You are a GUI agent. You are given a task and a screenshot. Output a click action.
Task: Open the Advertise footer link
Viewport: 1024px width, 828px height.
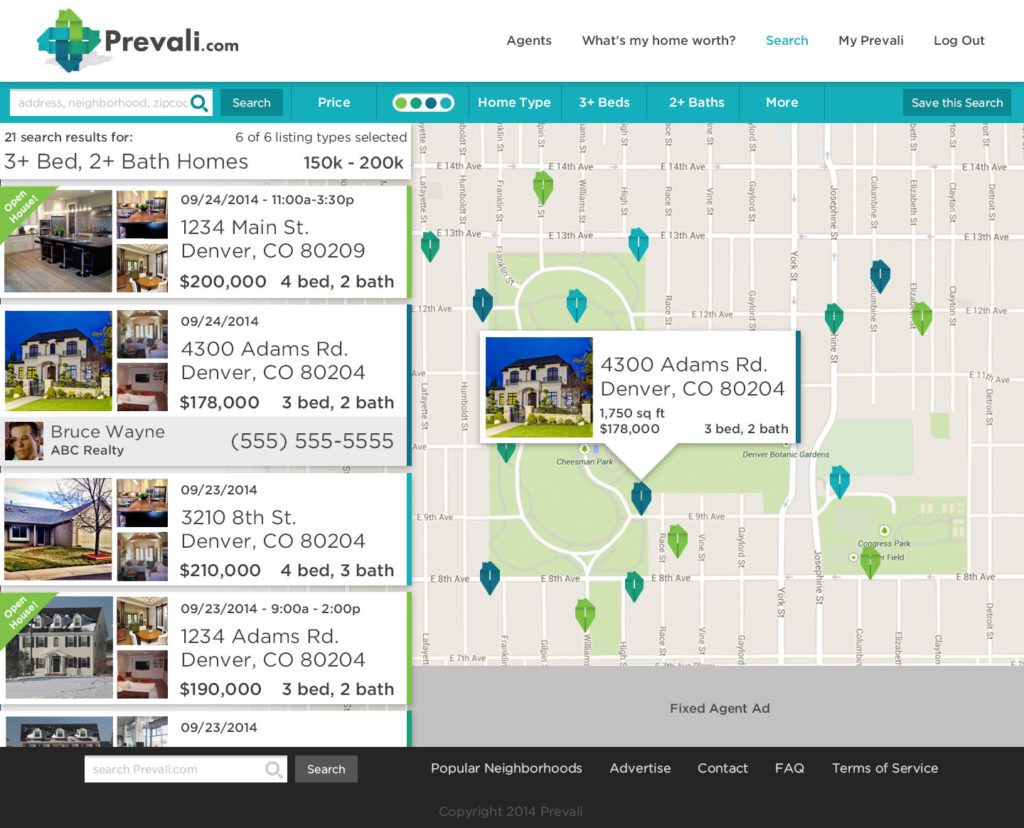[x=640, y=769]
